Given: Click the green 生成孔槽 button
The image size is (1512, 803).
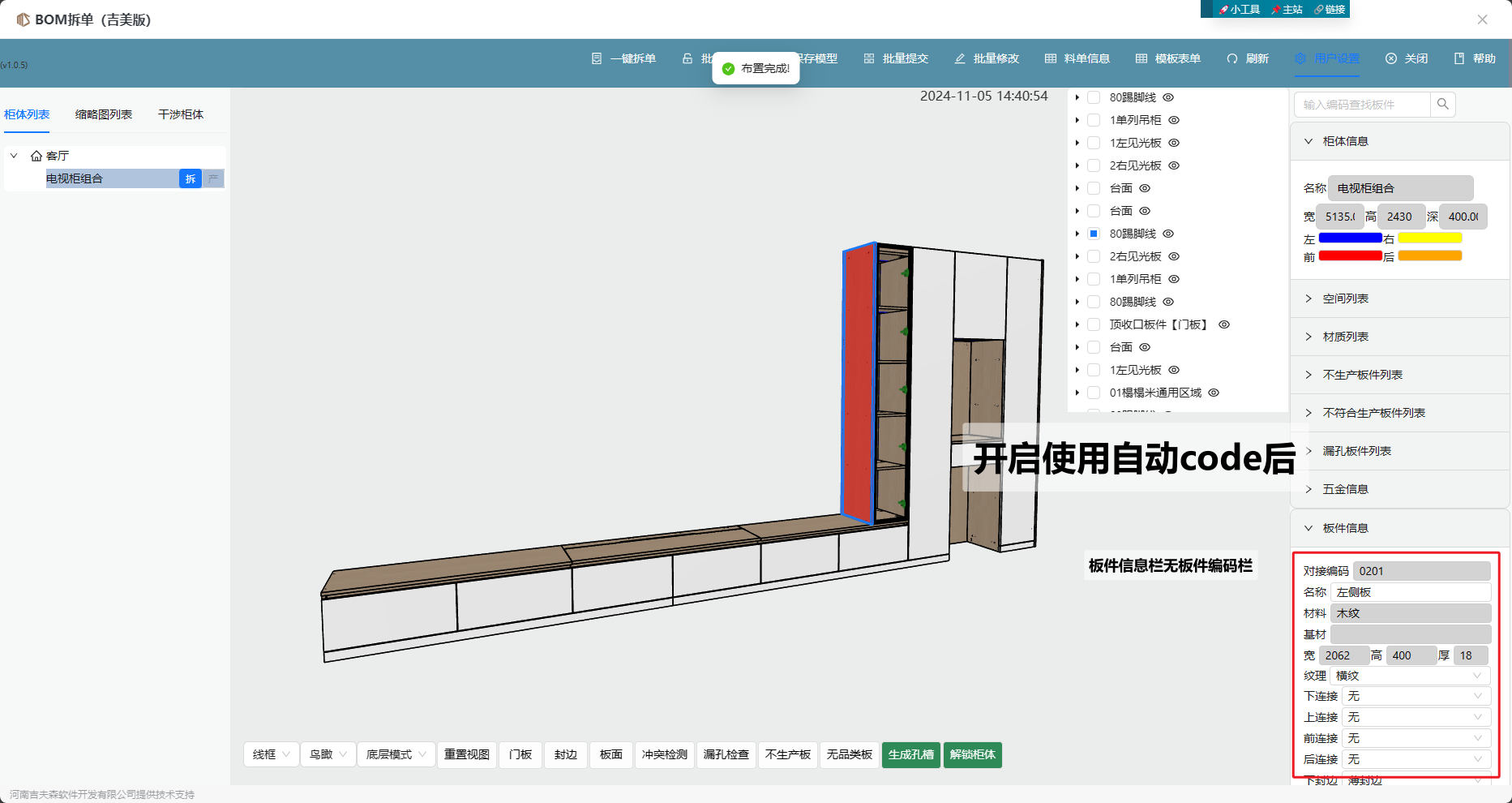Looking at the screenshot, I should tap(910, 754).
